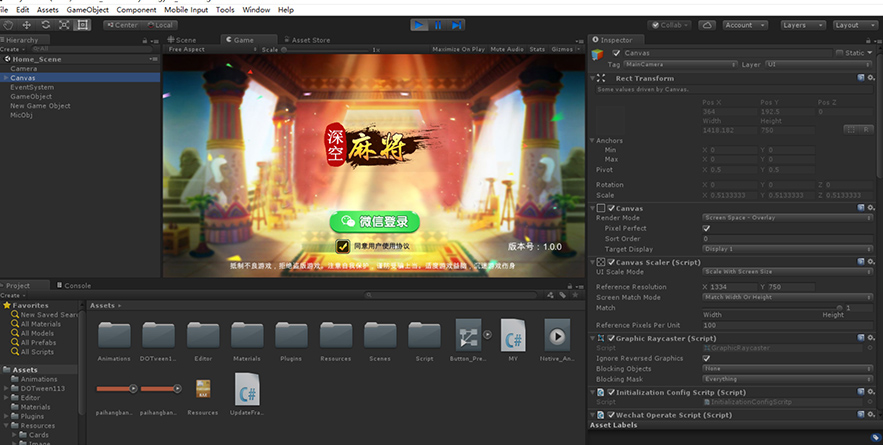Click Maximize On Play button
The width and height of the screenshot is (883, 445).
(458, 49)
